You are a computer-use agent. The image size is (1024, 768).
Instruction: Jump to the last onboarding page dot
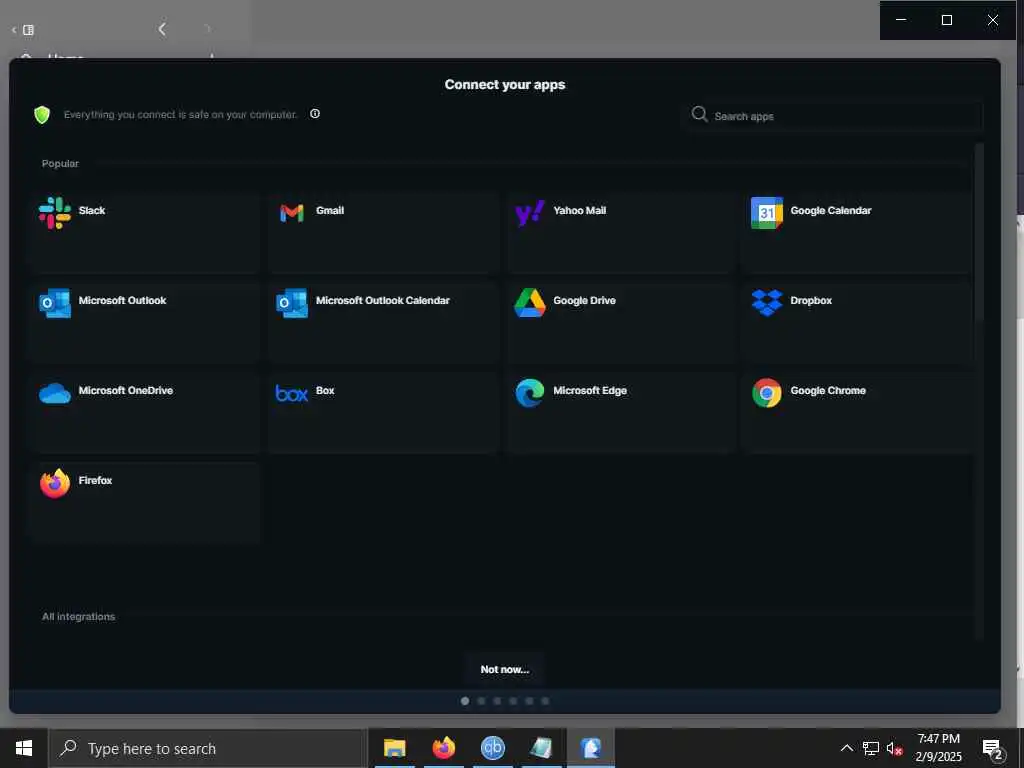click(x=545, y=701)
